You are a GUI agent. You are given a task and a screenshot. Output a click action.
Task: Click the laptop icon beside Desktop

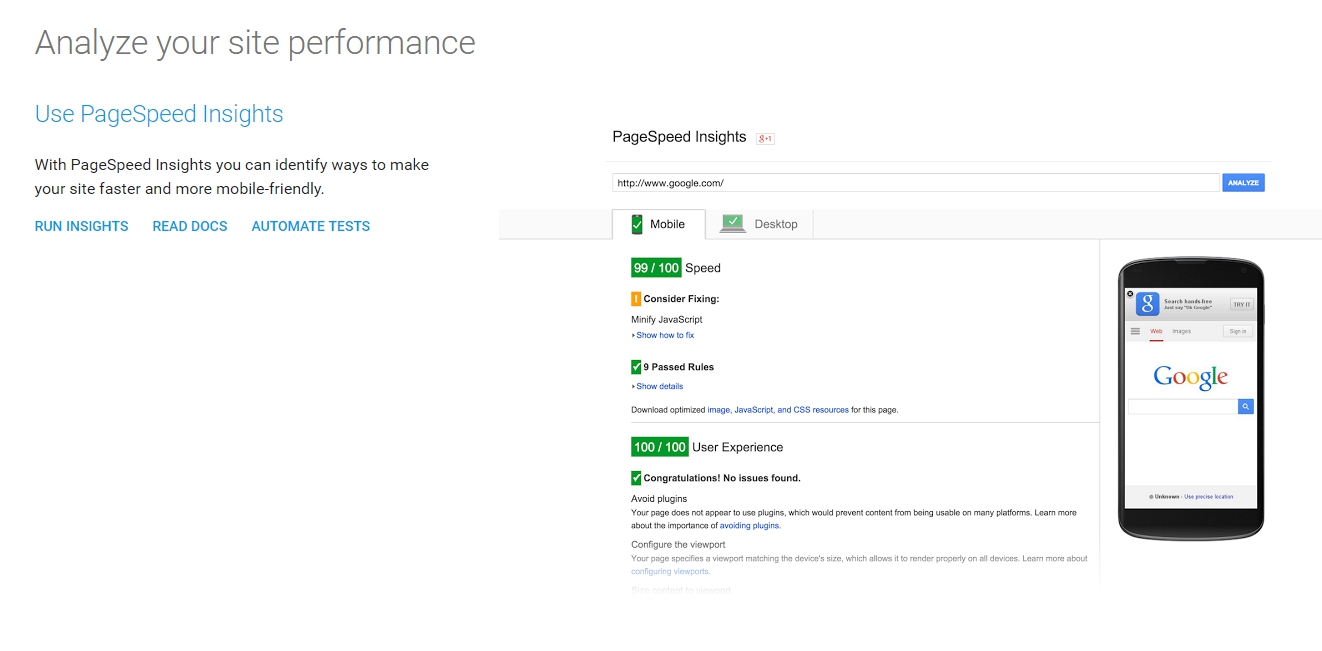pyautogui.click(x=733, y=224)
